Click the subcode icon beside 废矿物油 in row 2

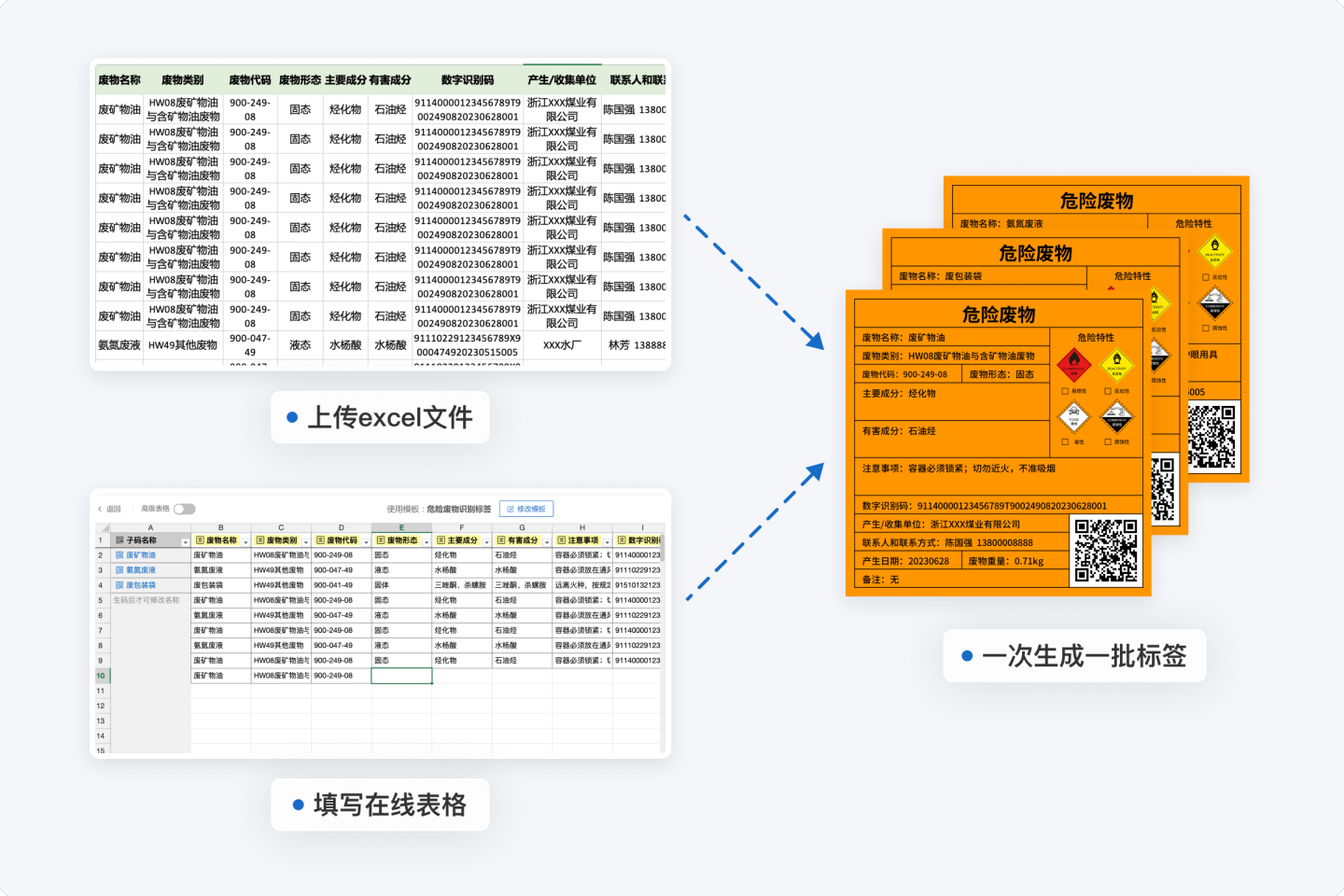pyautogui.click(x=119, y=554)
